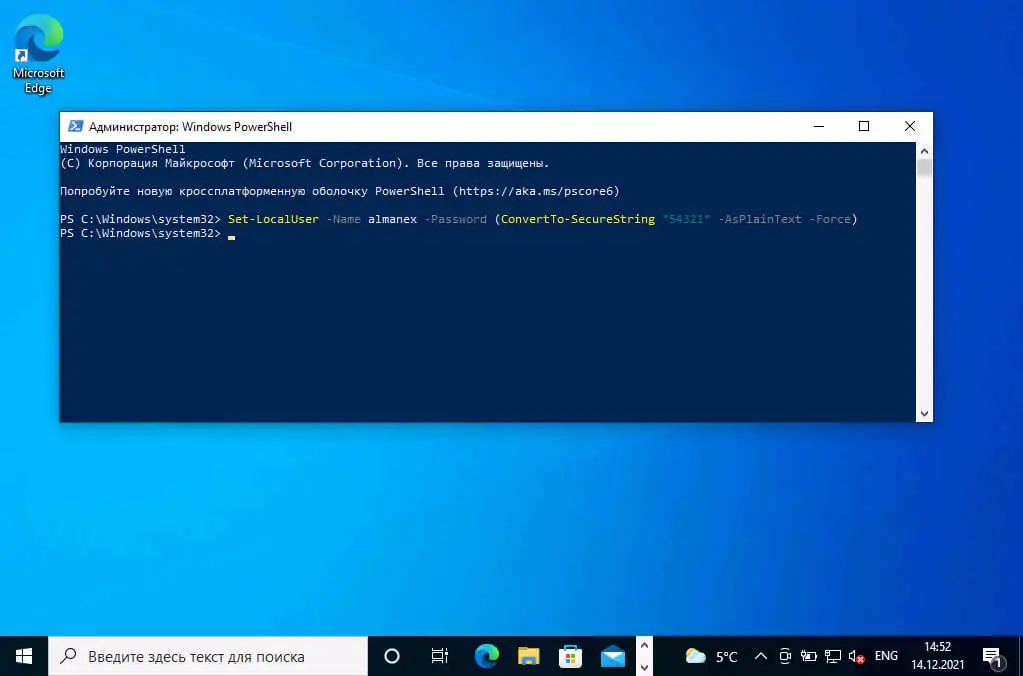Click the blinking cursor at the empty prompt
This screenshot has width=1023, height=676.
tap(232, 238)
